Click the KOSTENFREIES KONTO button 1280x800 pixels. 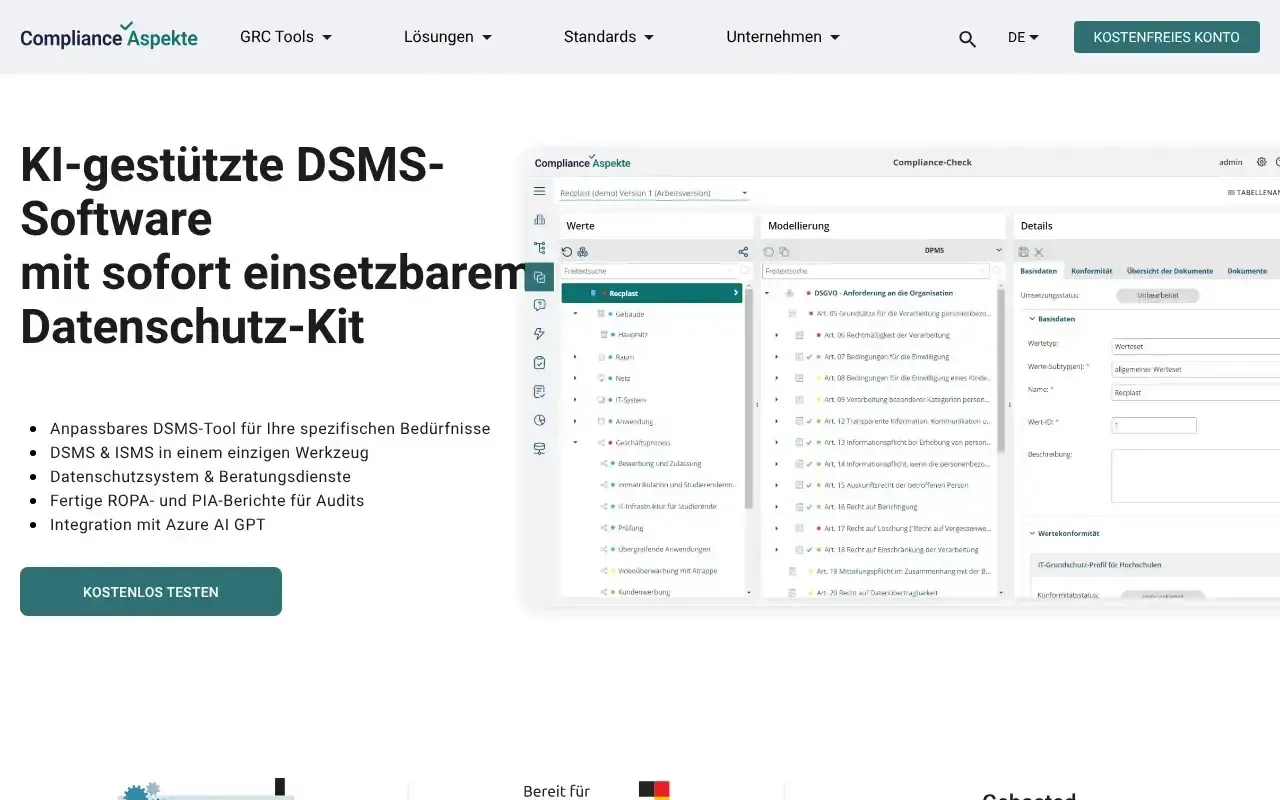pyautogui.click(x=1166, y=36)
